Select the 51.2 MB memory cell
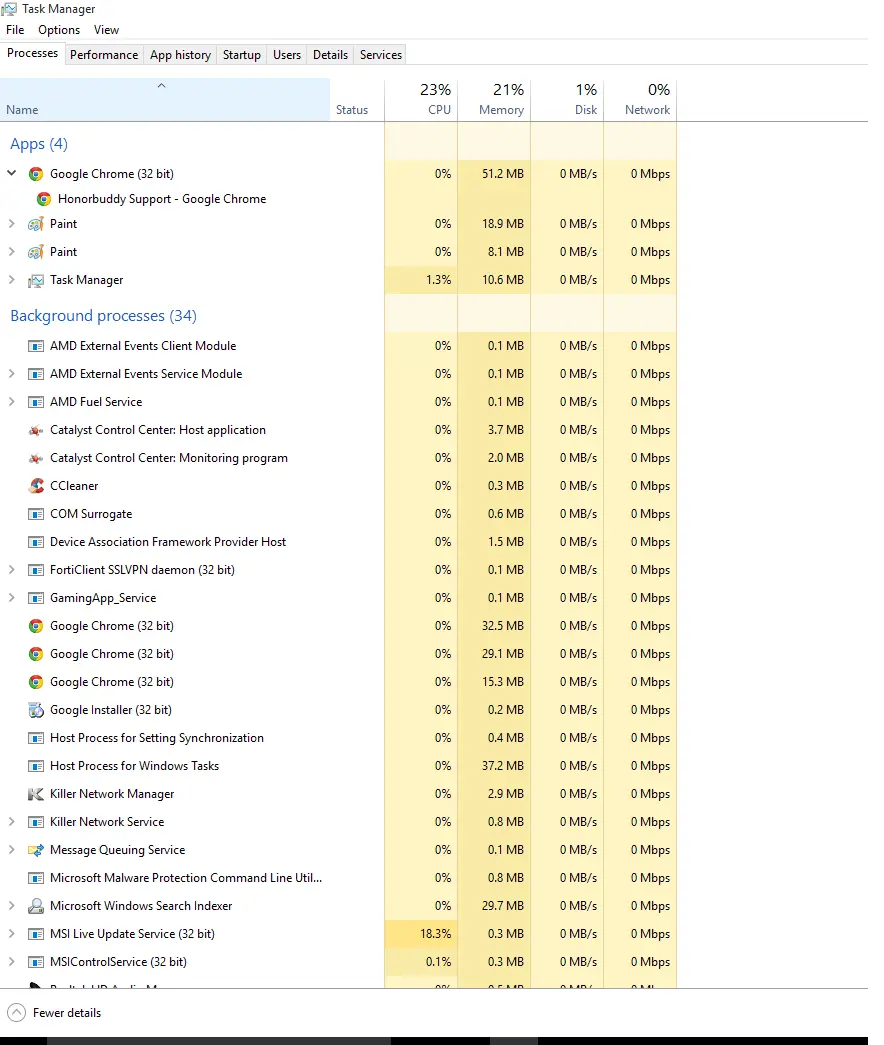The height and width of the screenshot is (1045, 884). pyautogui.click(x=494, y=174)
